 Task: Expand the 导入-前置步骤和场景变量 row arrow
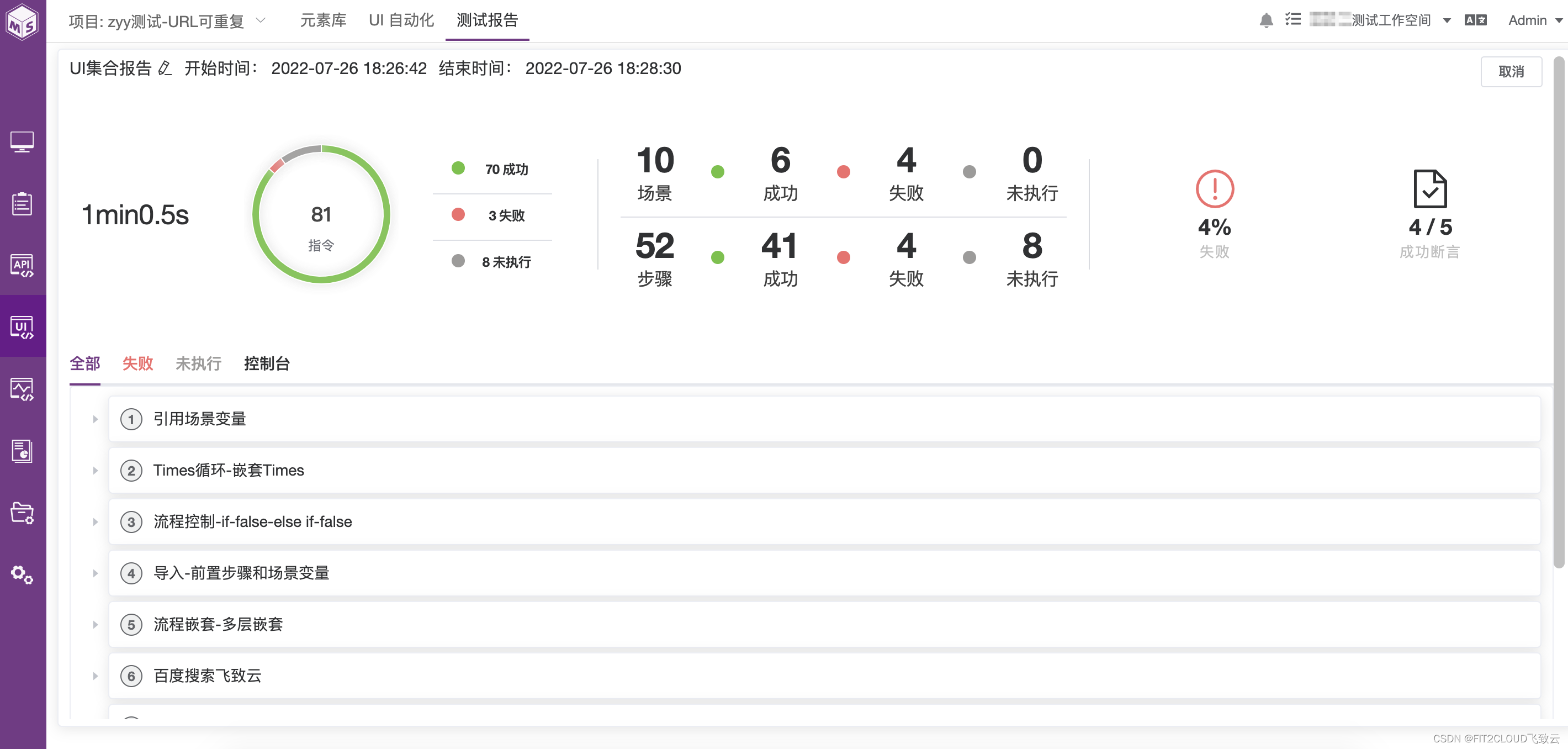point(96,573)
